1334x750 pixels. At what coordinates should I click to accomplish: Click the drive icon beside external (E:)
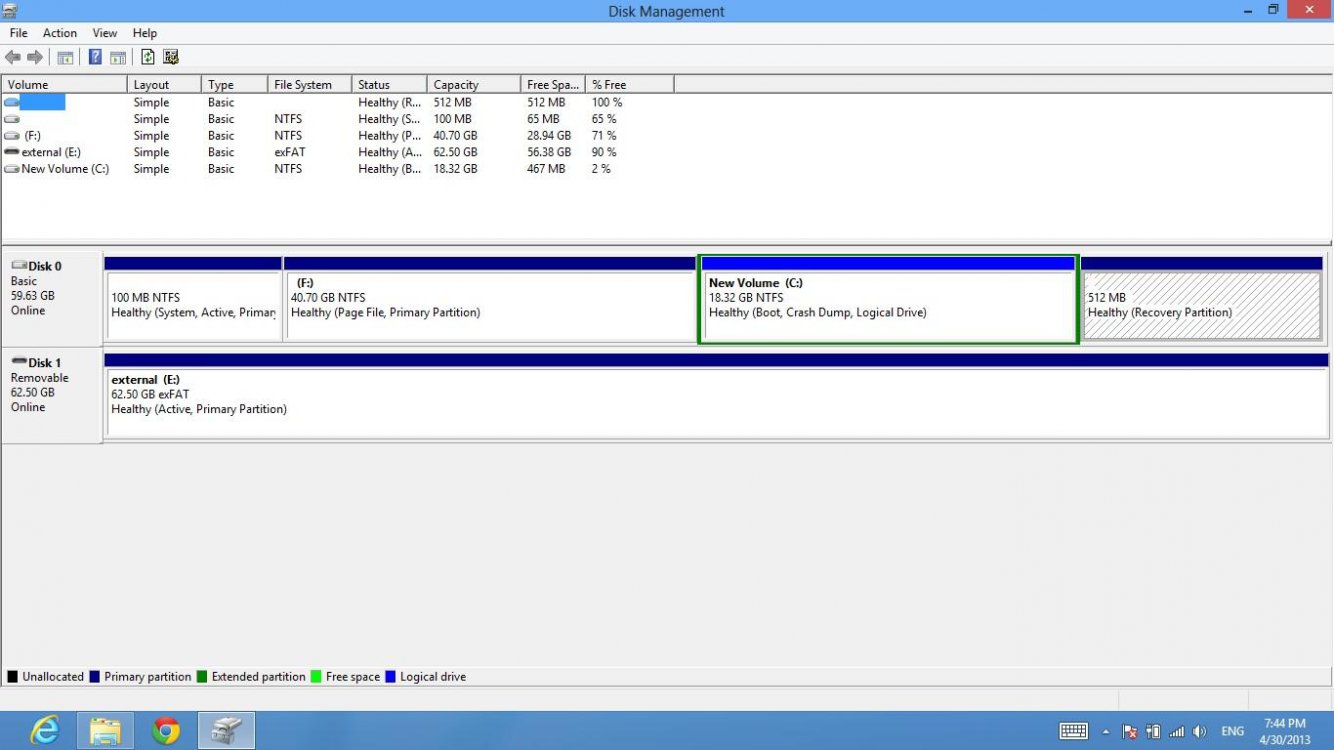12,152
